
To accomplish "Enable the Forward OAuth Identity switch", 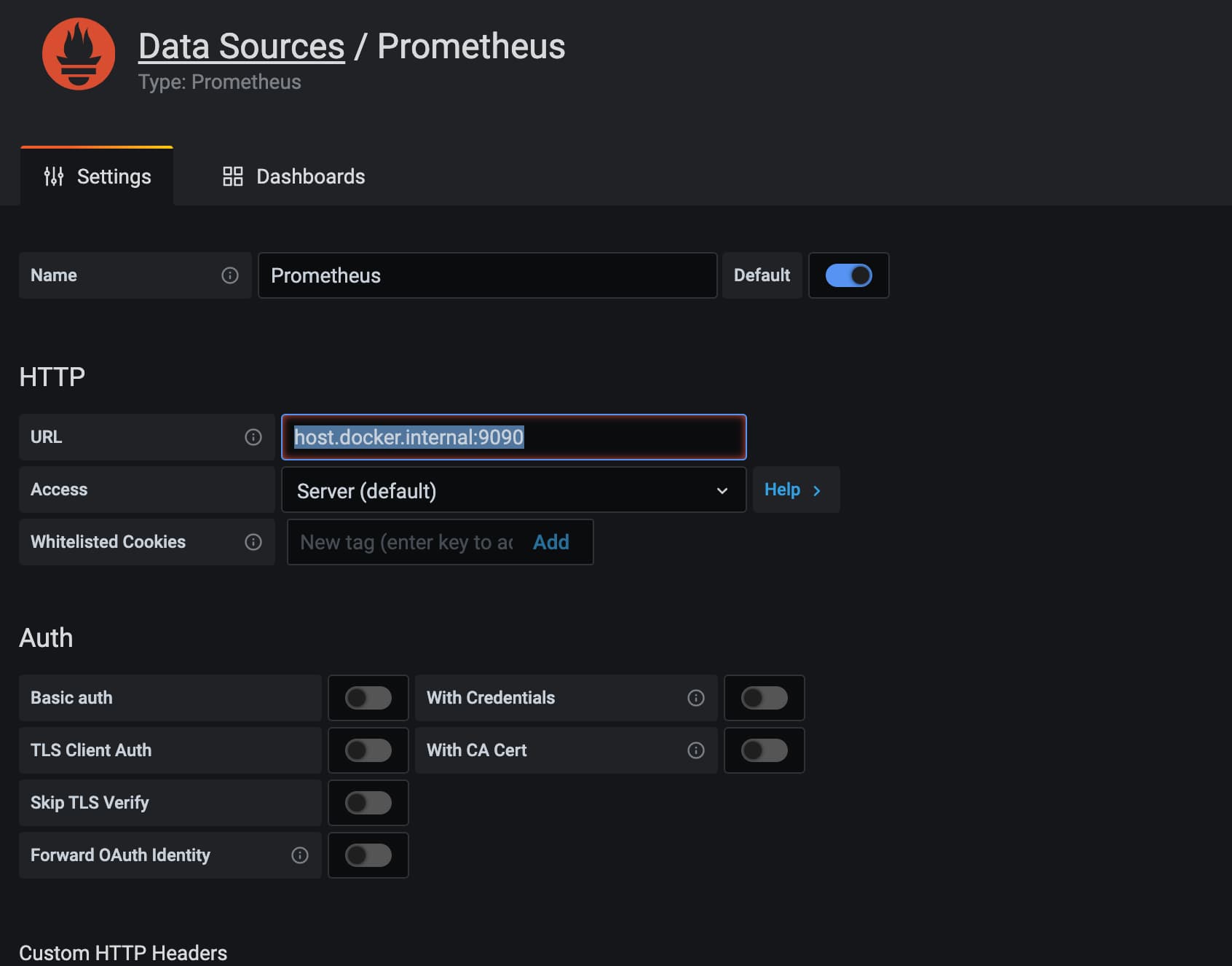I will coord(368,855).
